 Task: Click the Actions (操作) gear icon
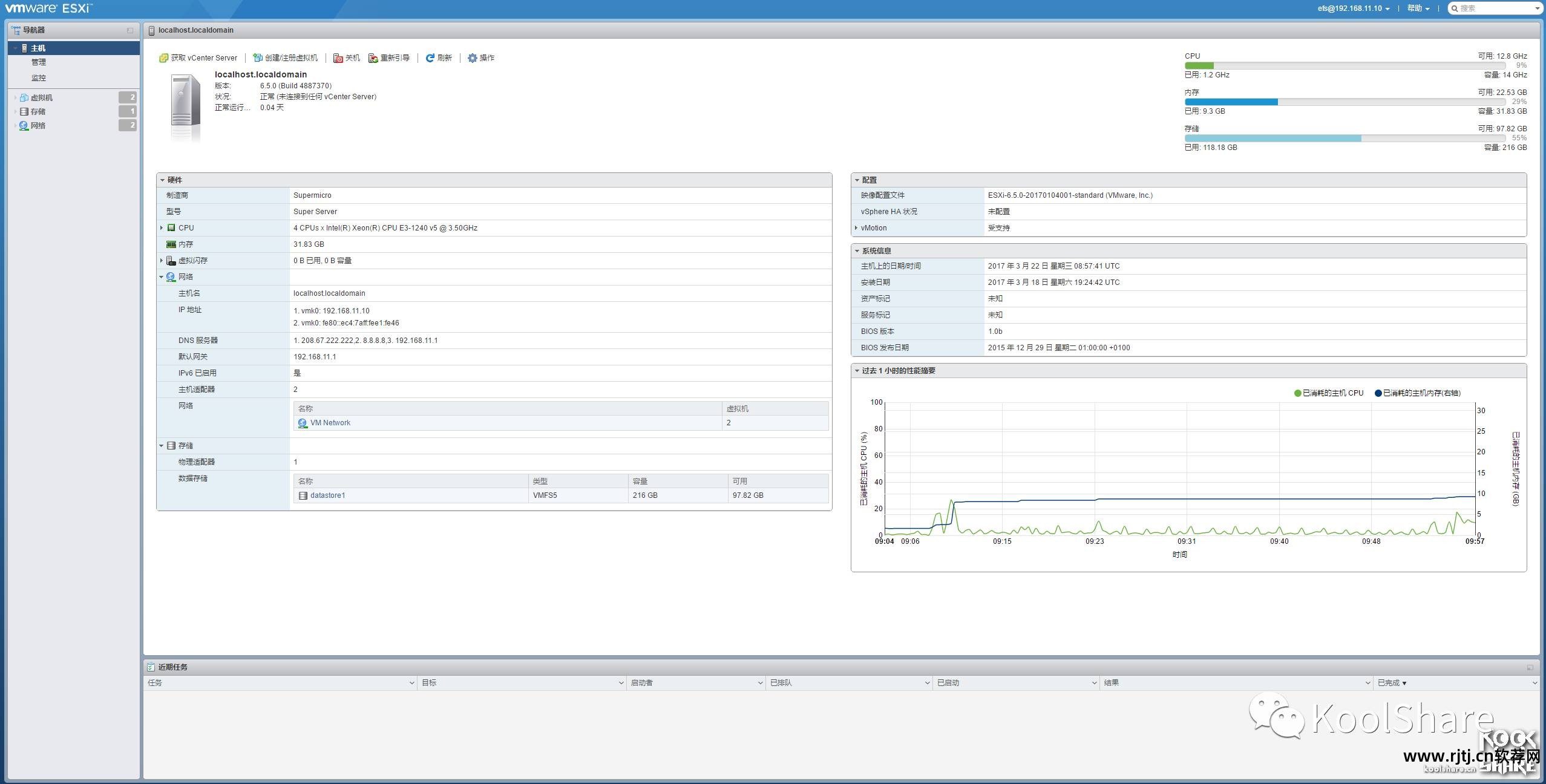click(x=473, y=58)
